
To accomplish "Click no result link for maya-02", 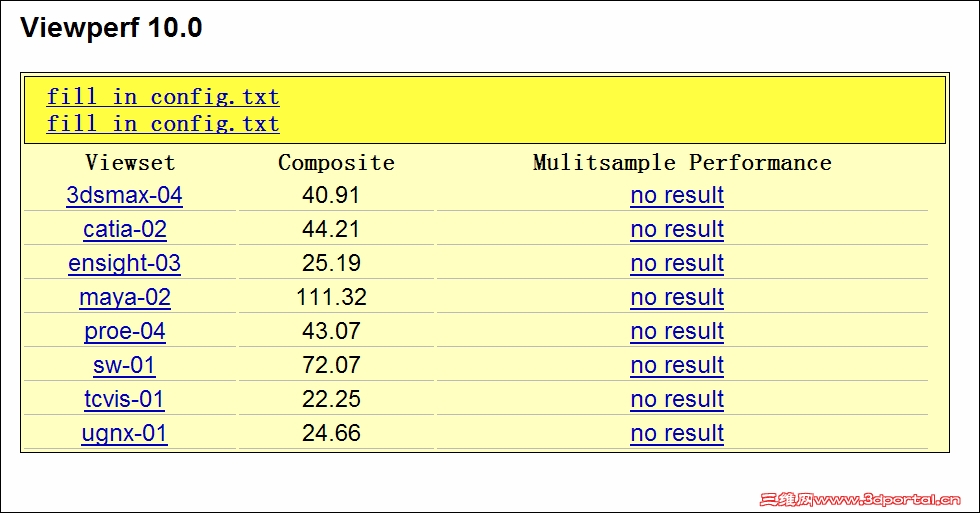I will click(x=677, y=297).
